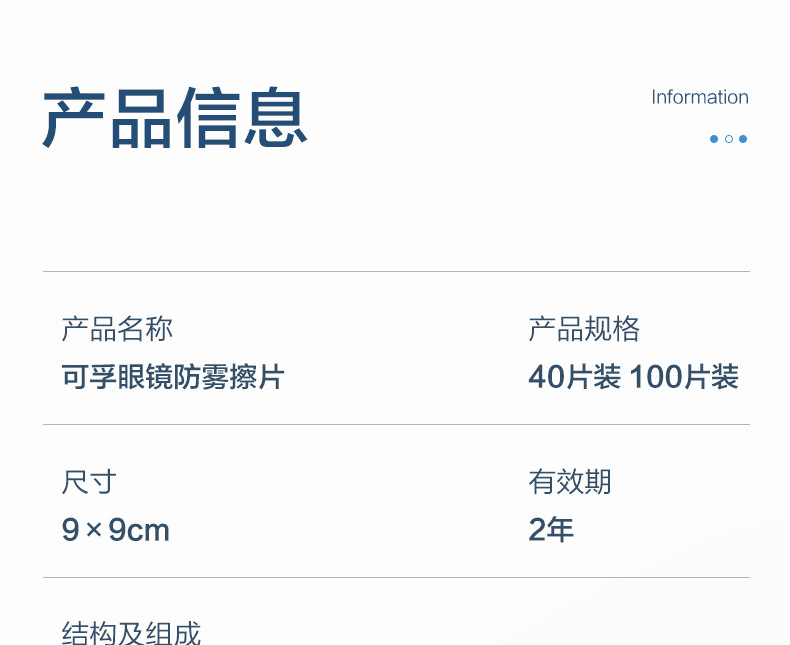Viewport: 790px width, 645px height.
Task: Choose the 40片装 specification
Action: click(574, 377)
